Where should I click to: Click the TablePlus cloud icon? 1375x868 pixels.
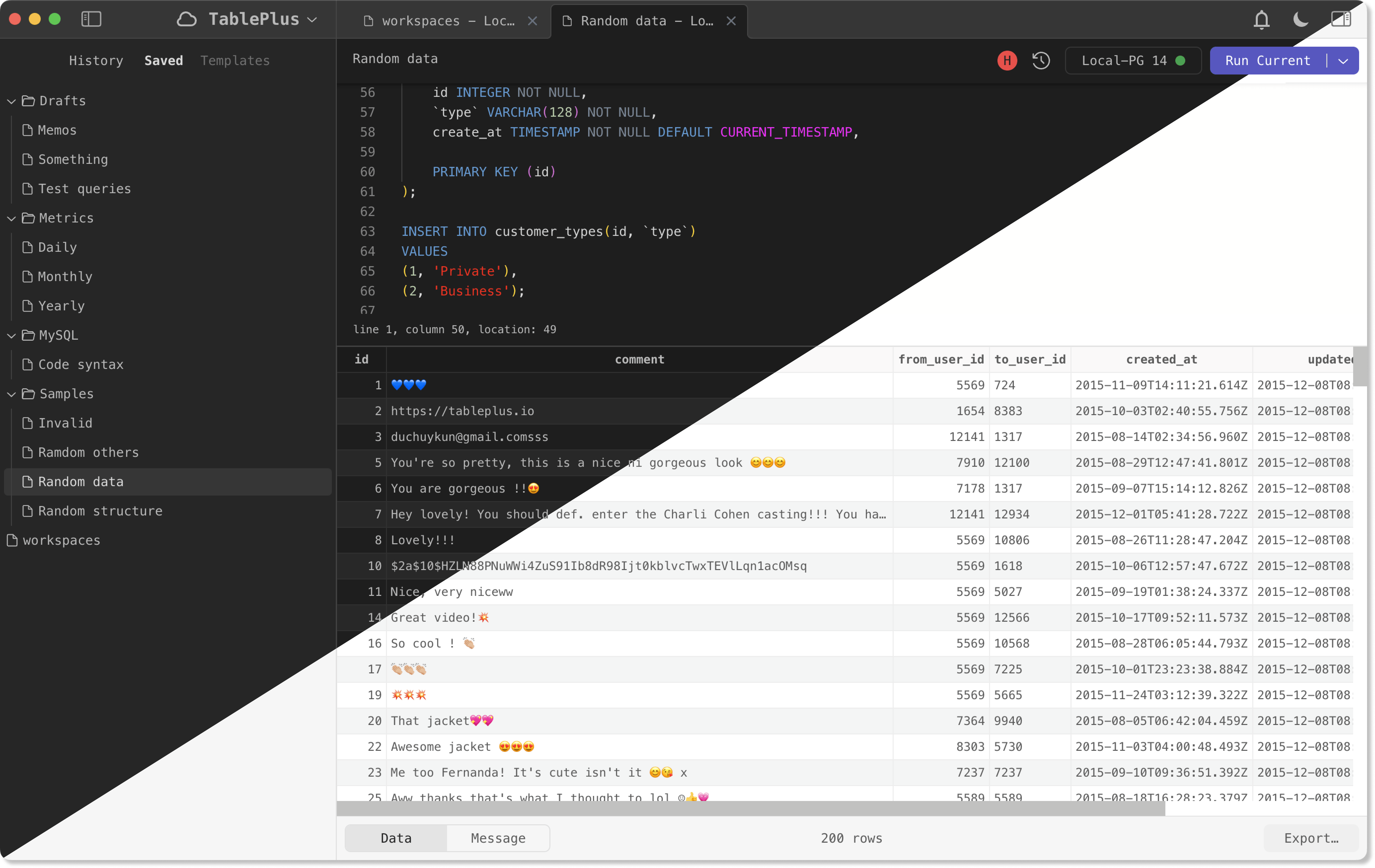click(x=187, y=19)
